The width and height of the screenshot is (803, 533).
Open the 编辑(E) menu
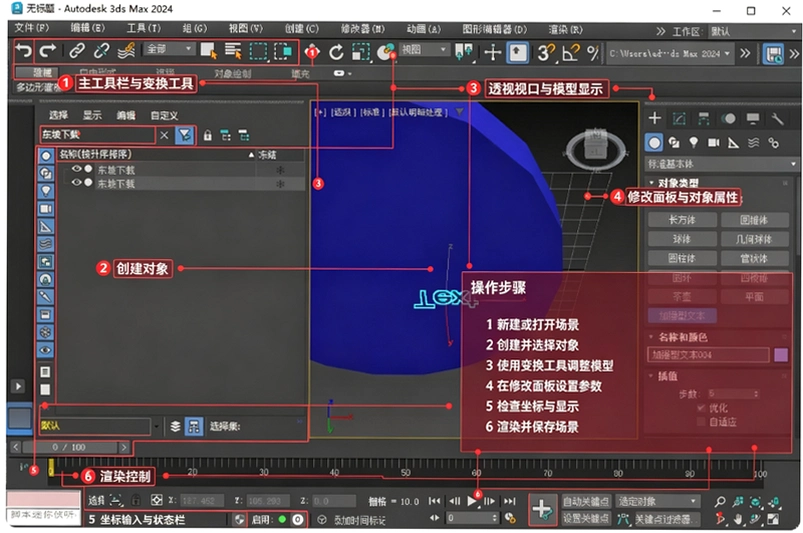click(x=88, y=28)
